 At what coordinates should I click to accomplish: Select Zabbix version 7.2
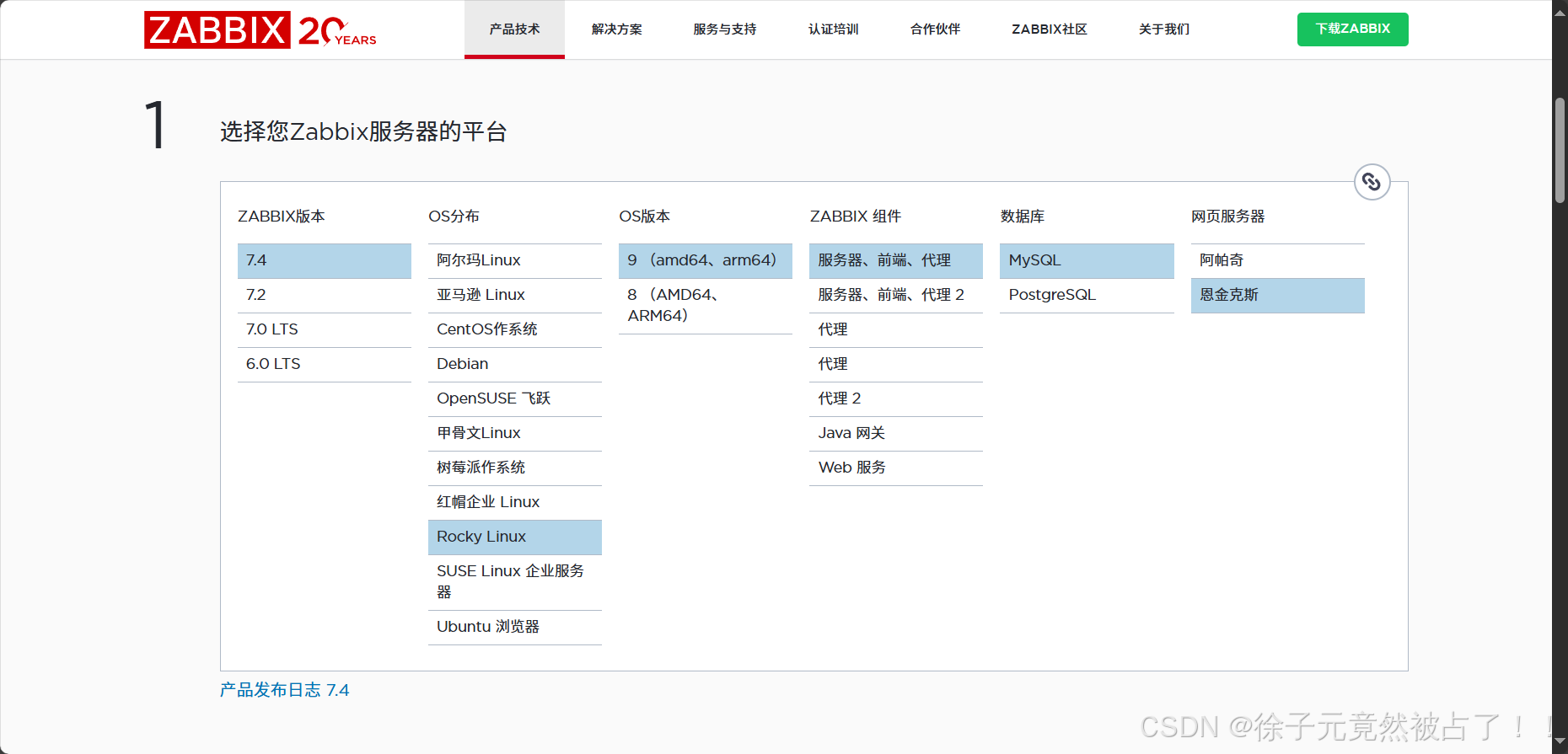tap(325, 296)
